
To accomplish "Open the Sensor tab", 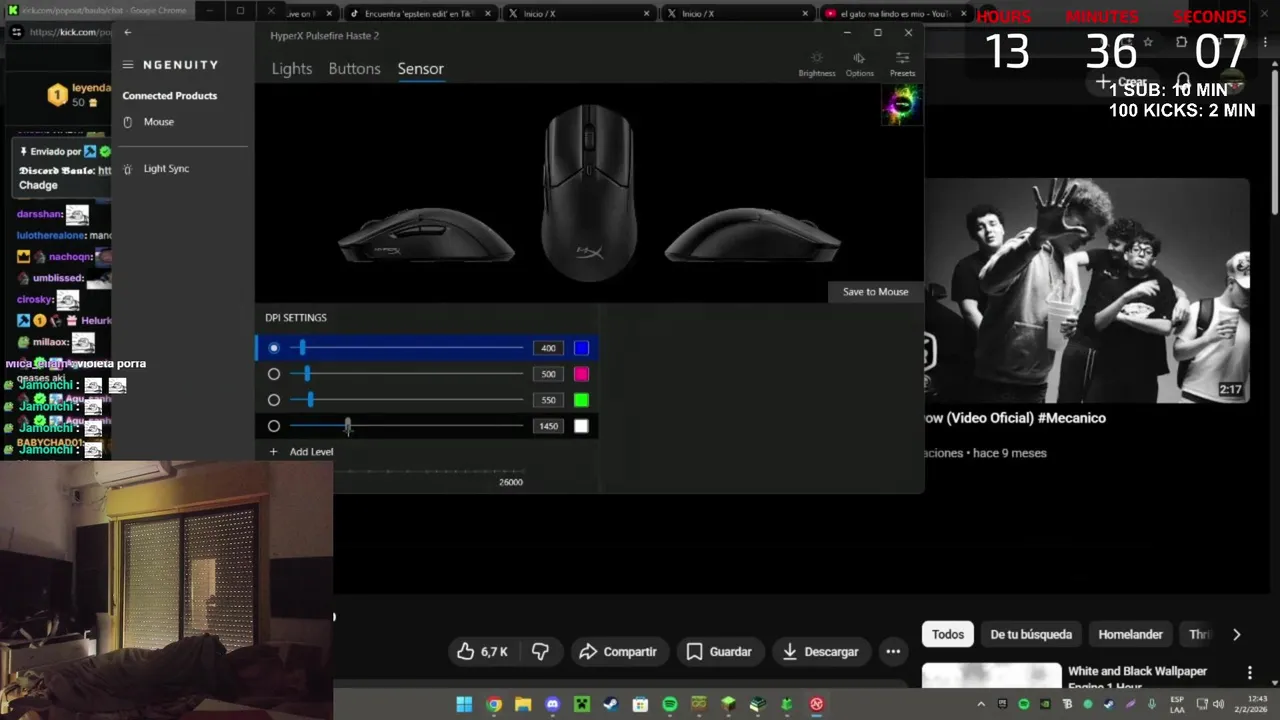I will 420,69.
